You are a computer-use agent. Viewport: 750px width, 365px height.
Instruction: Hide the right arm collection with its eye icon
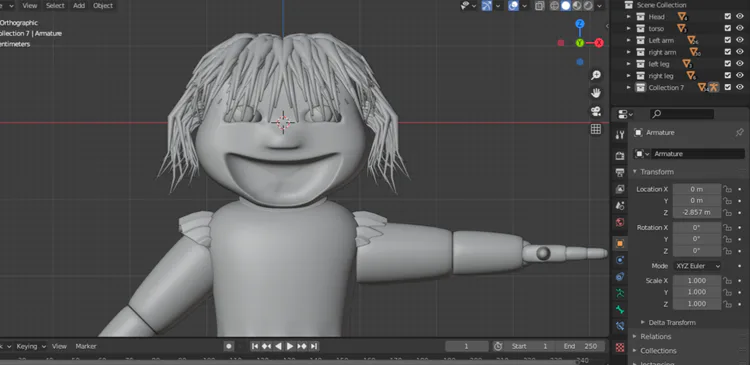click(740, 52)
